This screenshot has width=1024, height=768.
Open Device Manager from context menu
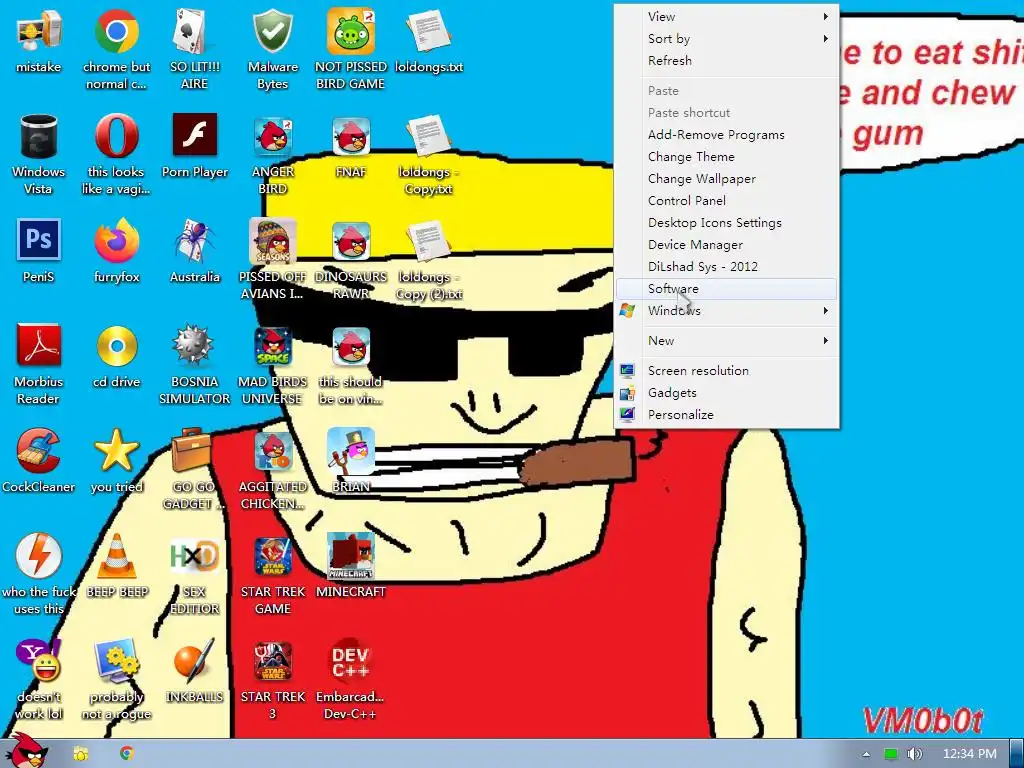pyautogui.click(x=726, y=244)
